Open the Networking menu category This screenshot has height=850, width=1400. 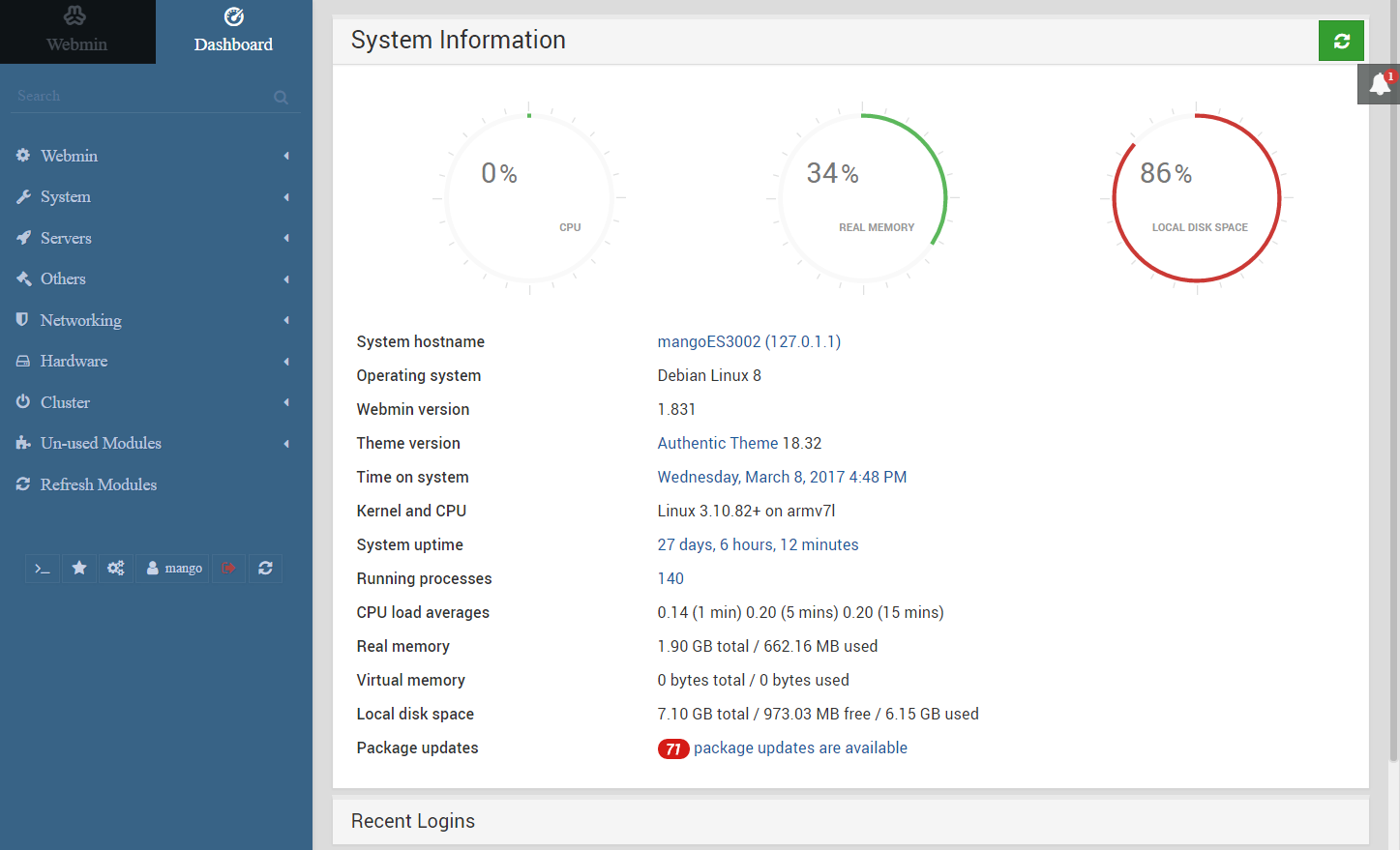pyautogui.click(x=156, y=320)
